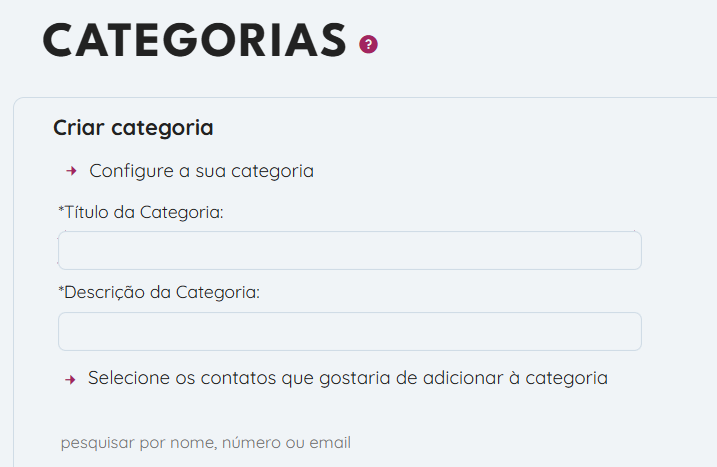Click the right end of the title input box
This screenshot has height=467, width=717.
point(625,251)
